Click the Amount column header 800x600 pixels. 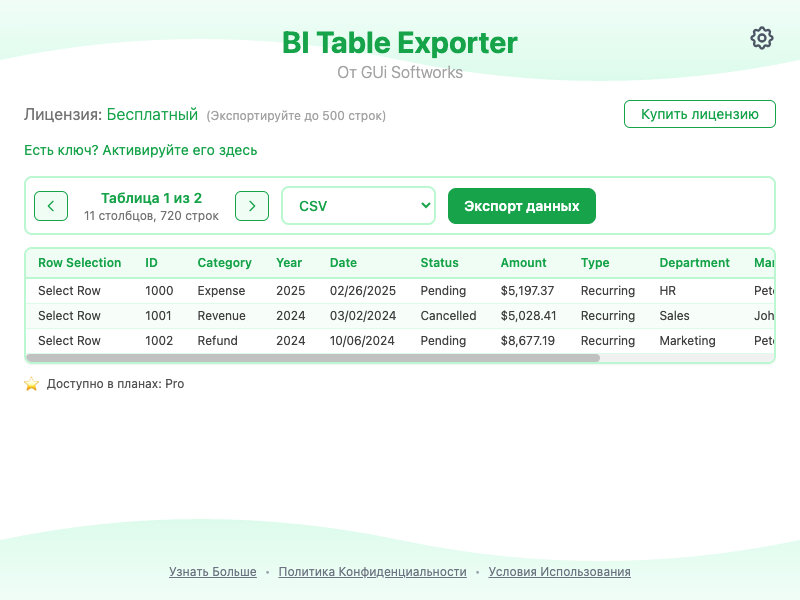[523, 263]
